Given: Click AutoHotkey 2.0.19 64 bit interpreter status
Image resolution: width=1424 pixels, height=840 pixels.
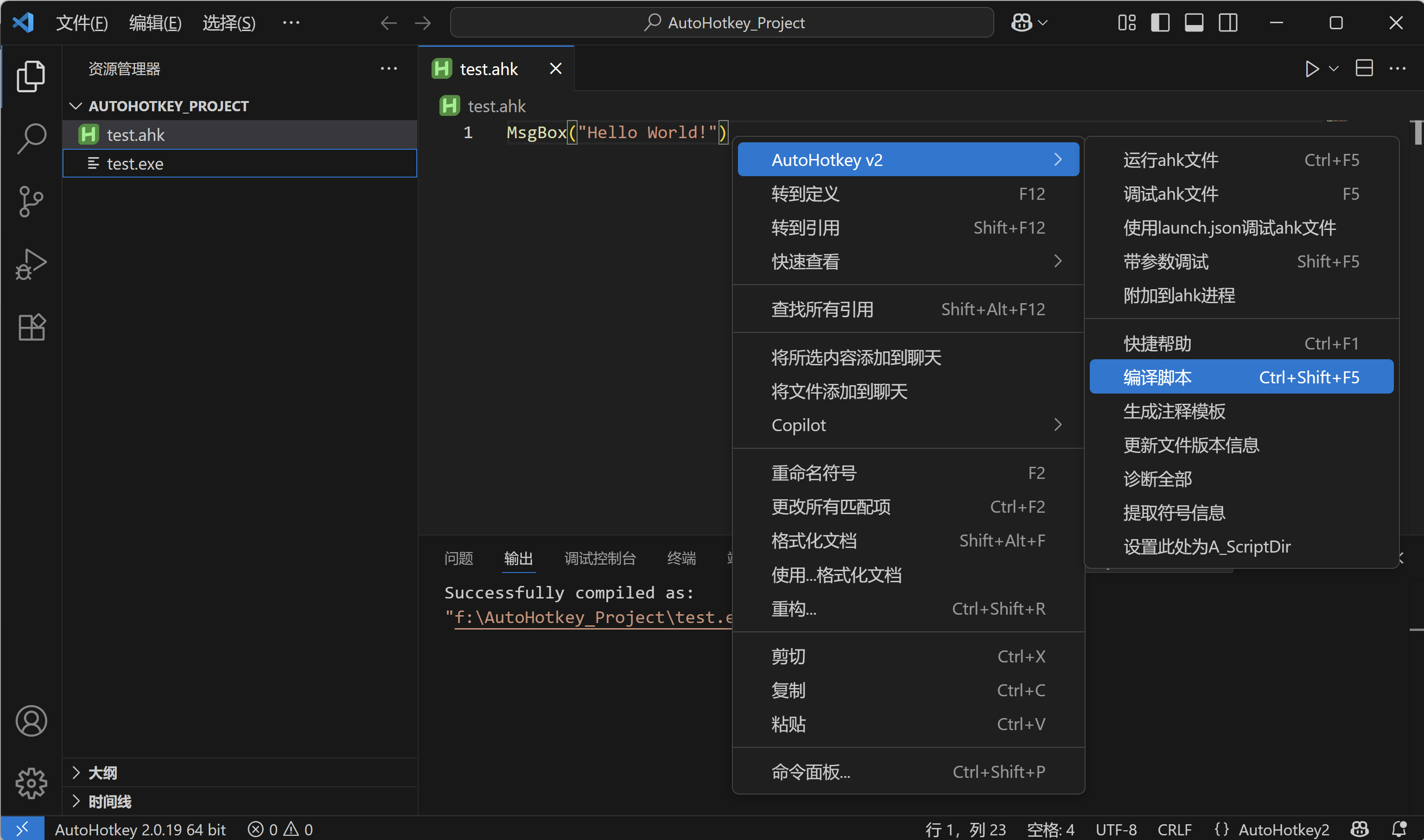Looking at the screenshot, I should (x=140, y=829).
